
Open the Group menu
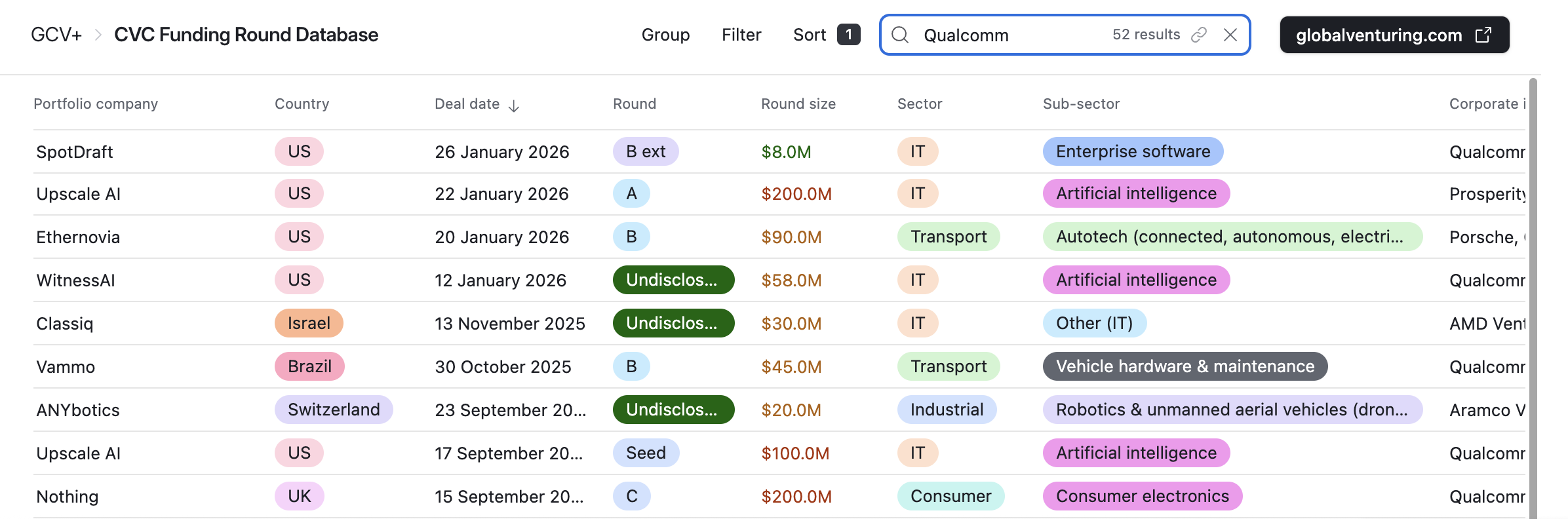665,35
